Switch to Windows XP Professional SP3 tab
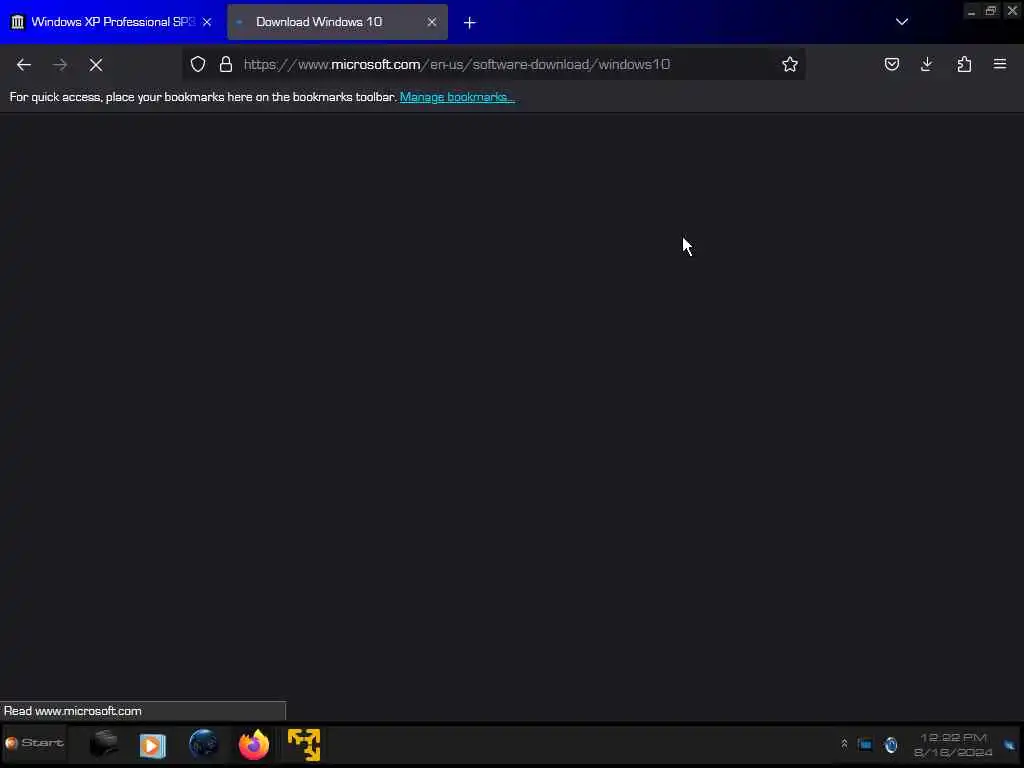This screenshot has width=1024, height=768. pos(112,22)
